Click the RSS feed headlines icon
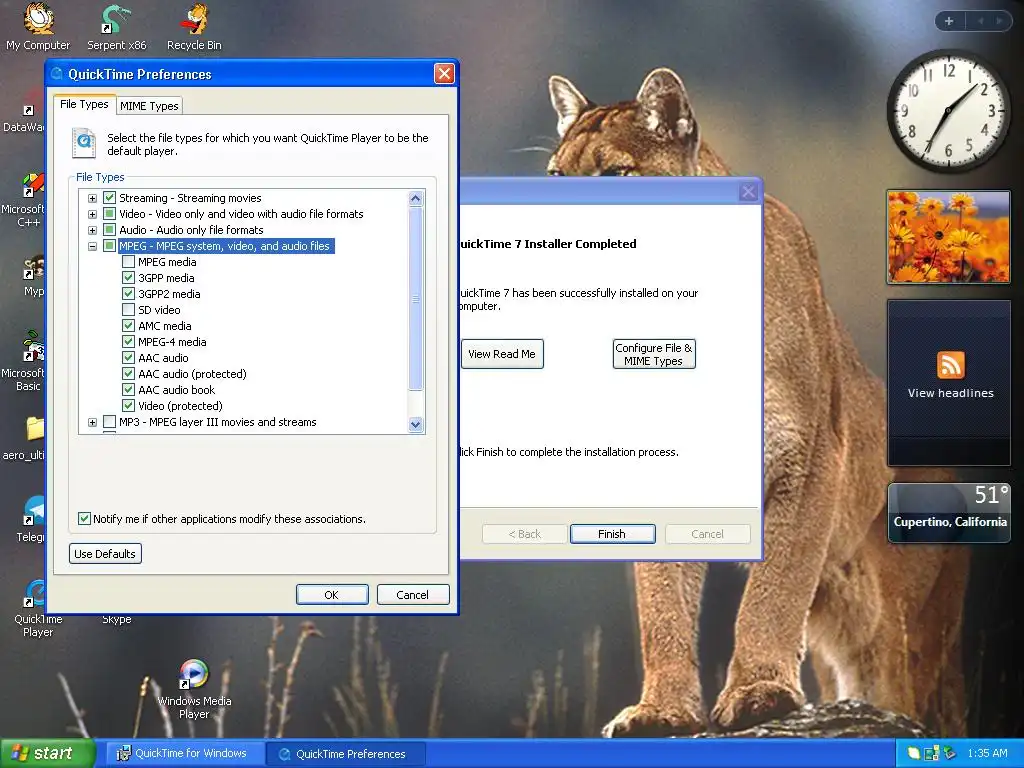The height and width of the screenshot is (768, 1024). click(x=950, y=364)
